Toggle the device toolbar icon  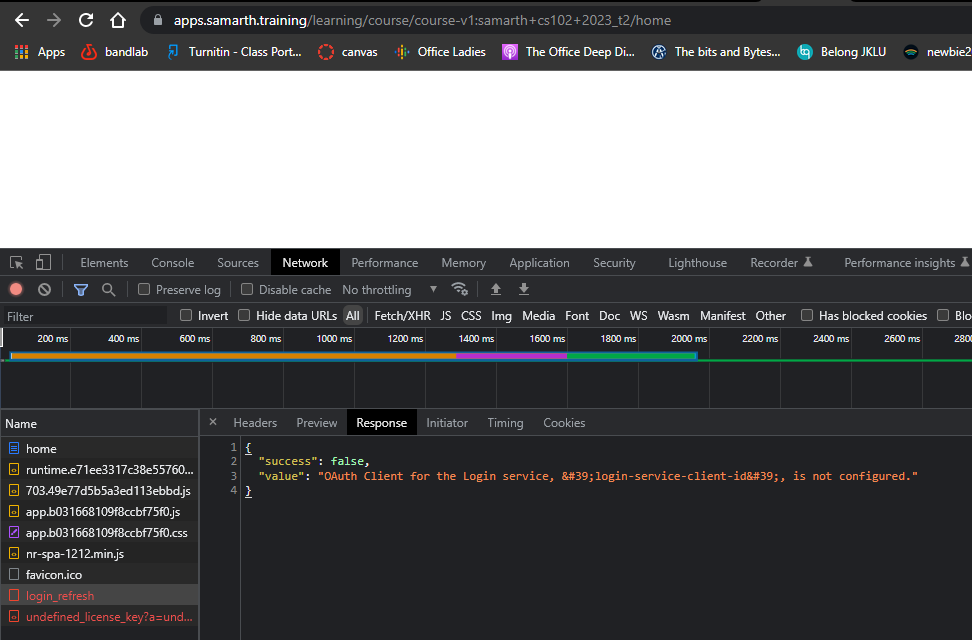click(x=43, y=263)
